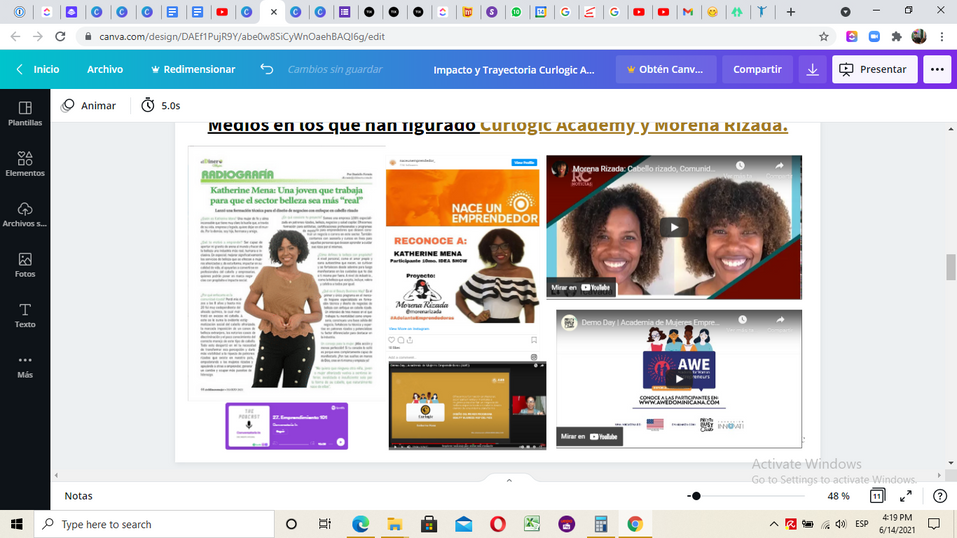Undo the last change
This screenshot has height=538, width=957.
(267, 69)
